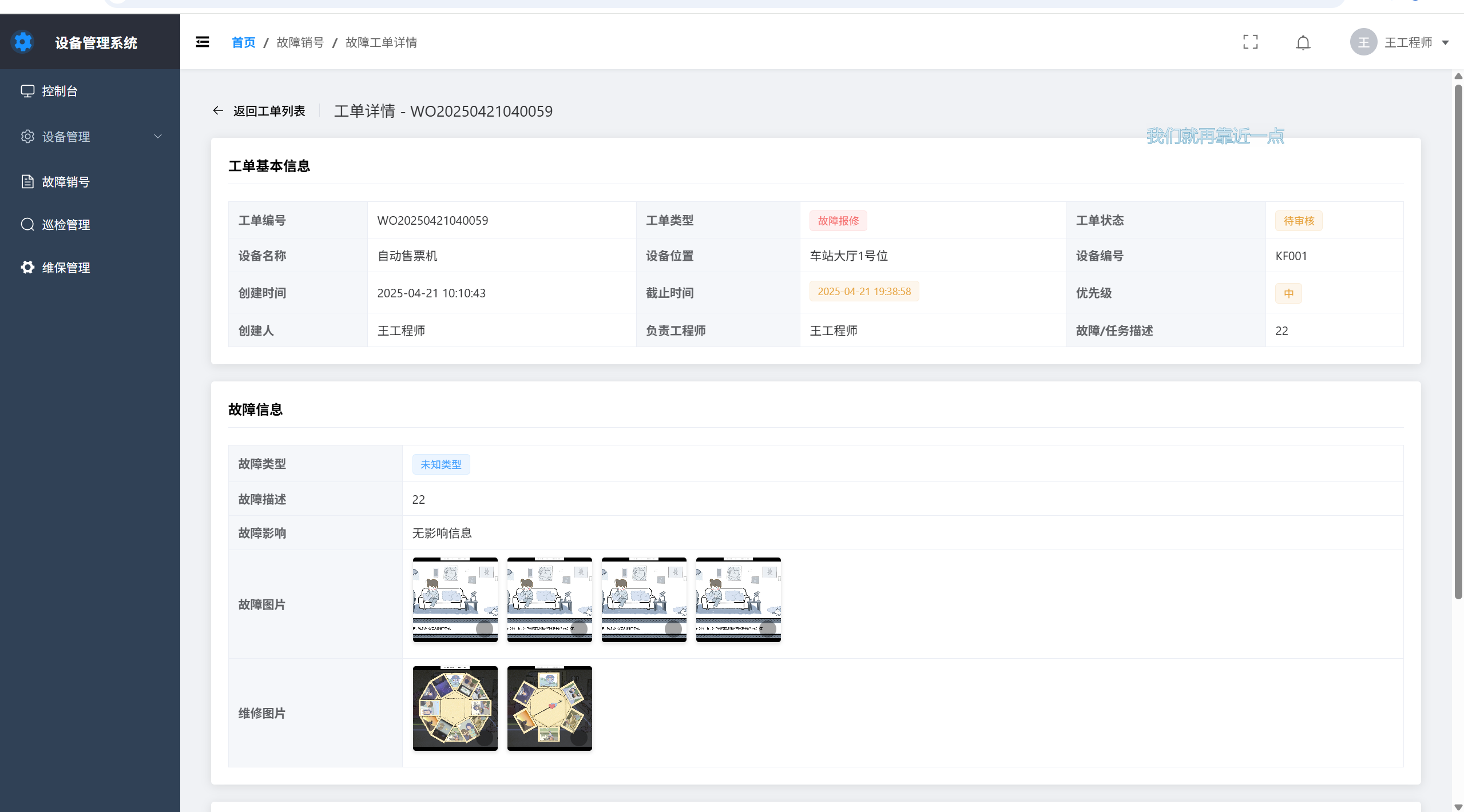This screenshot has width=1464, height=812.
Task: Click the monitor icon for 控制台
Action: [27, 91]
